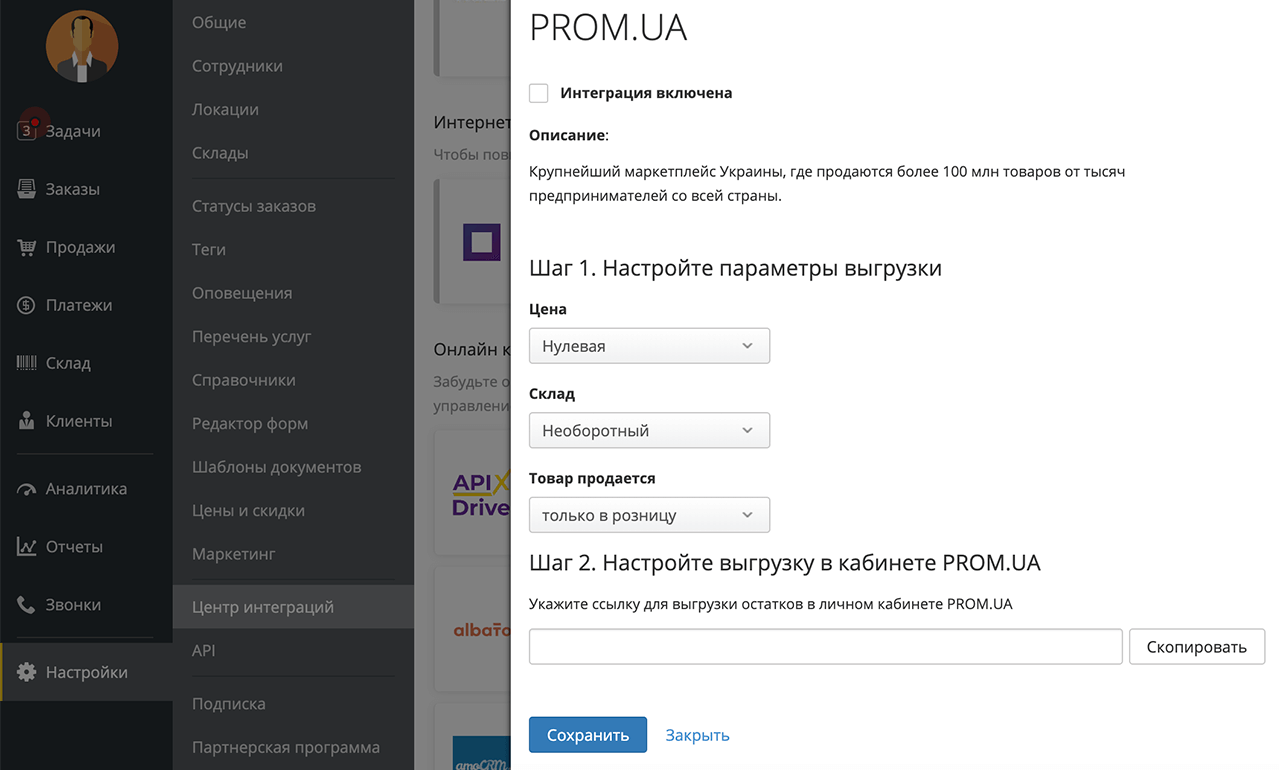Select Партнерская программа settings item
The width and height of the screenshot is (1280, 770).
point(286,747)
